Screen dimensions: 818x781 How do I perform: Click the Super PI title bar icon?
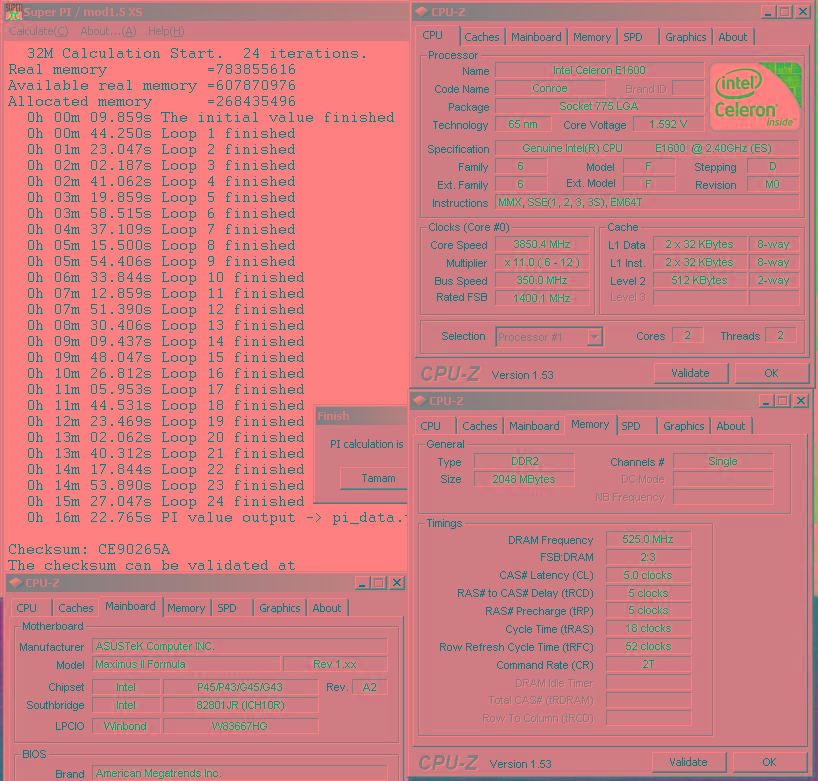pos(13,11)
